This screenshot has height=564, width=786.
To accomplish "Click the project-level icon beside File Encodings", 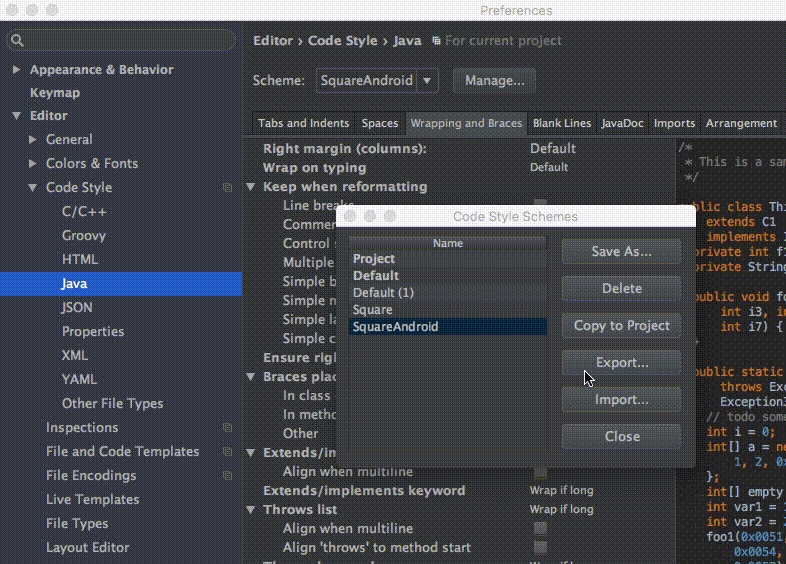I will (x=227, y=475).
